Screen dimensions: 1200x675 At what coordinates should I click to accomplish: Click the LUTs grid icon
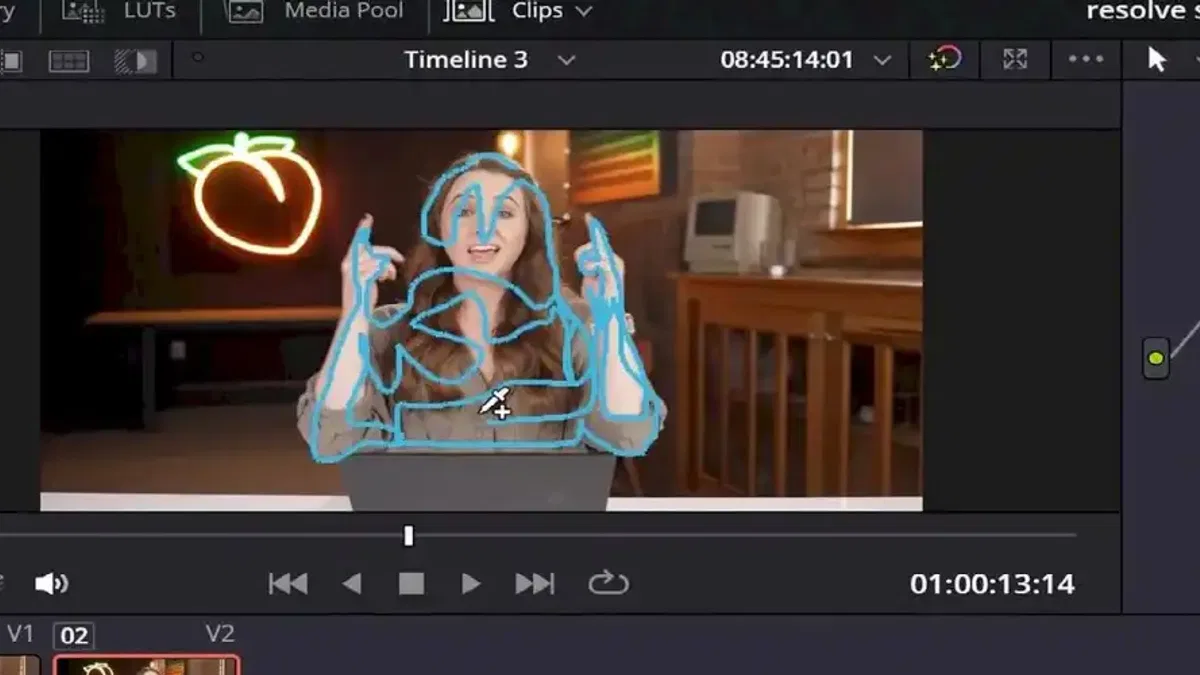(83, 11)
